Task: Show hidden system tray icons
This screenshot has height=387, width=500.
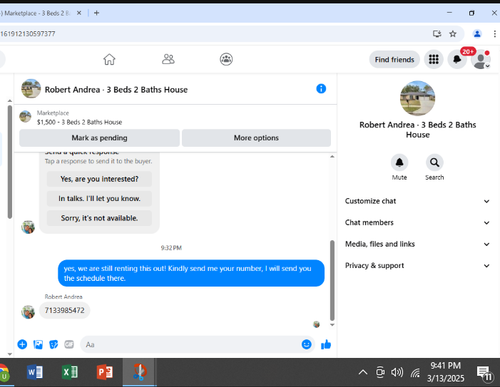Action: [x=363, y=372]
